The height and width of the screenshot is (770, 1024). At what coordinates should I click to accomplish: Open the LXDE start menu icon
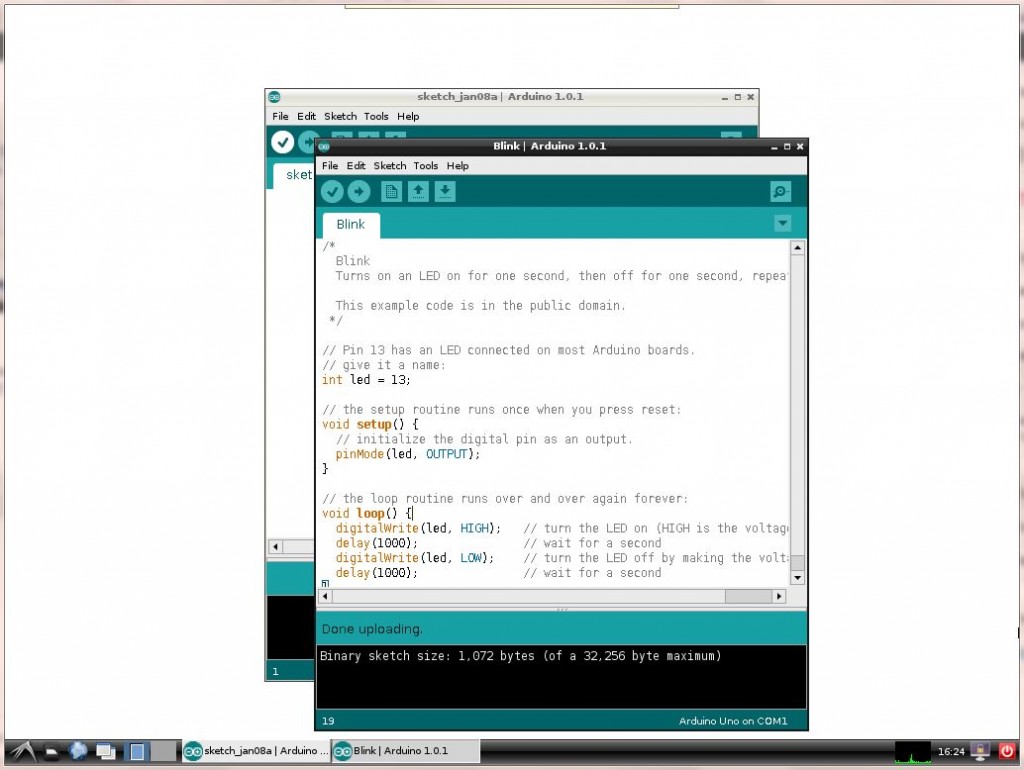click(22, 751)
